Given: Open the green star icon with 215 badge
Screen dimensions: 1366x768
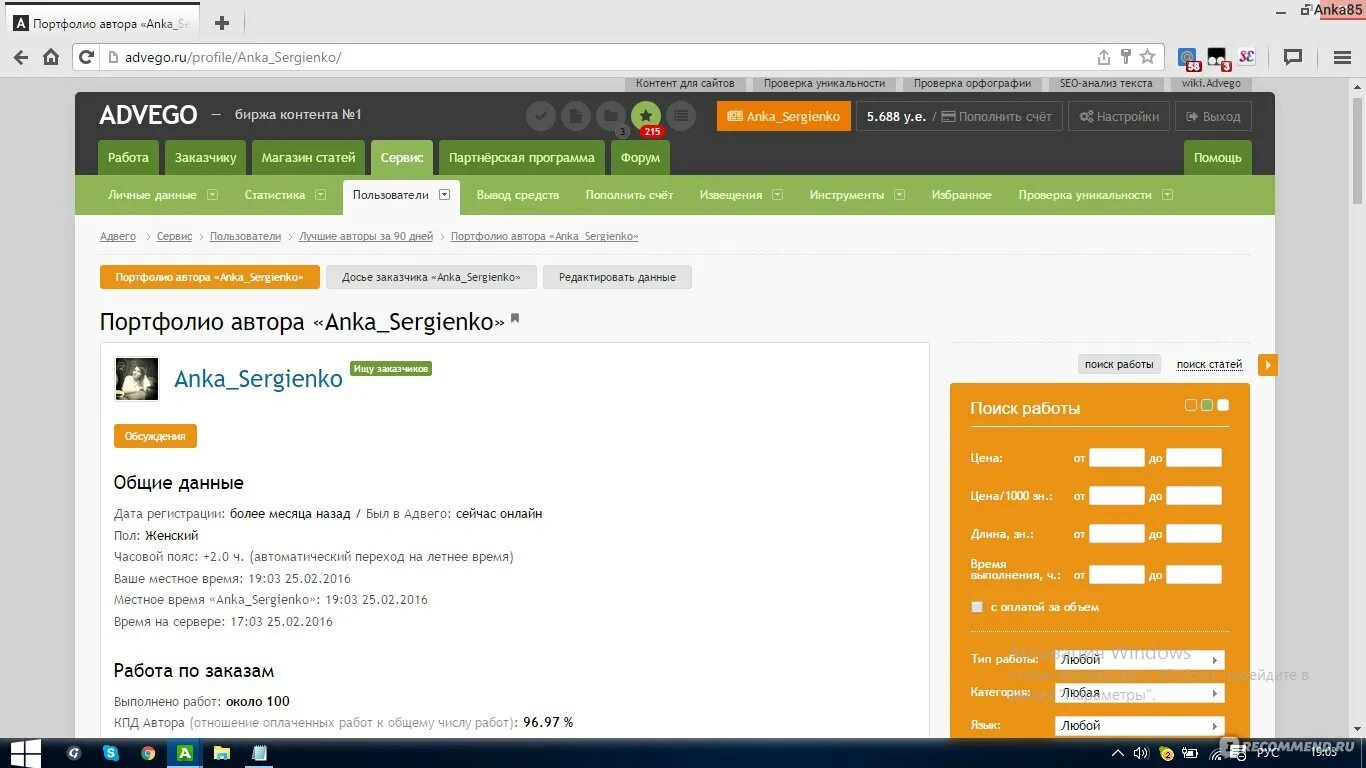Looking at the screenshot, I should [x=646, y=116].
